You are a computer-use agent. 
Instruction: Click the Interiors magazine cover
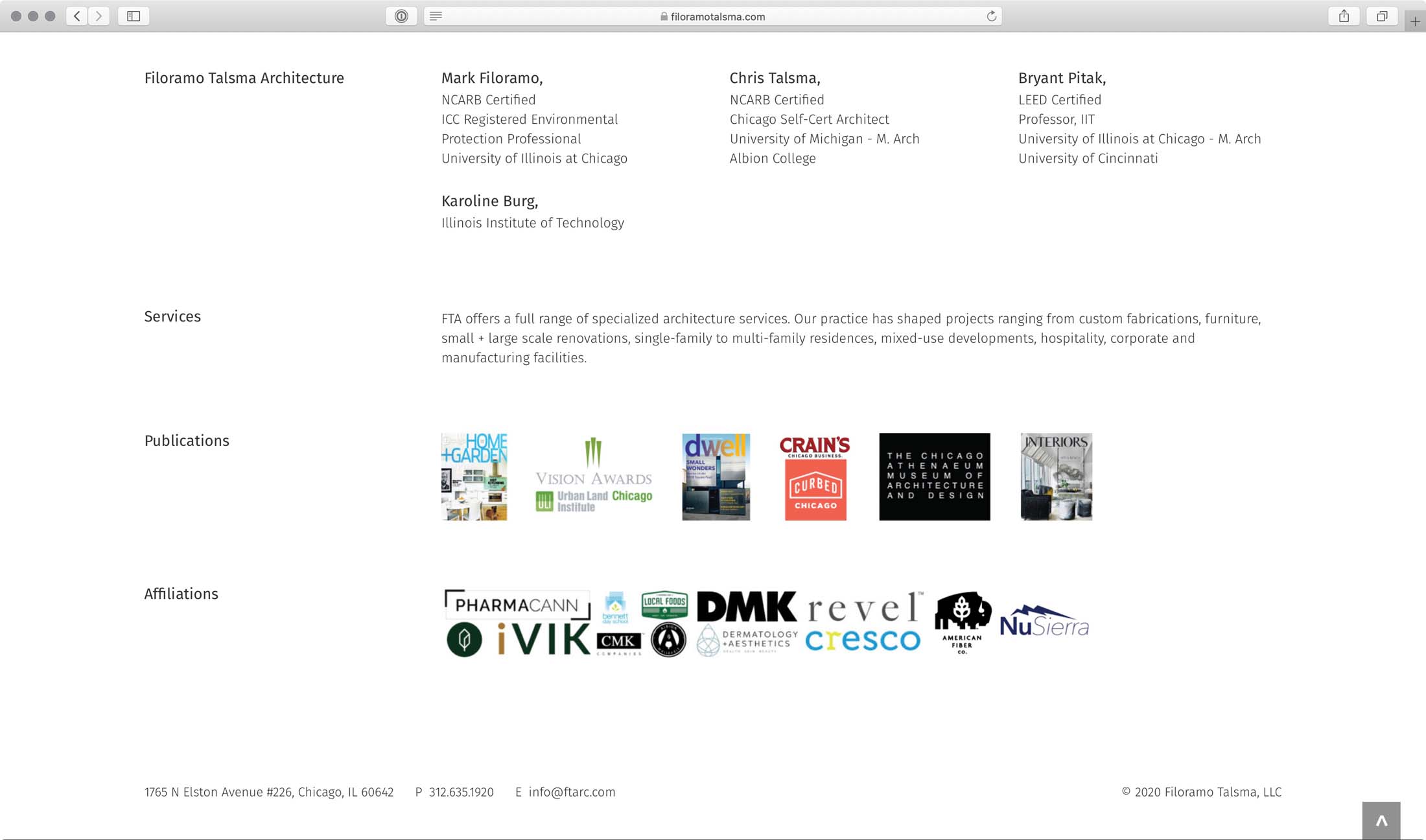(x=1056, y=476)
